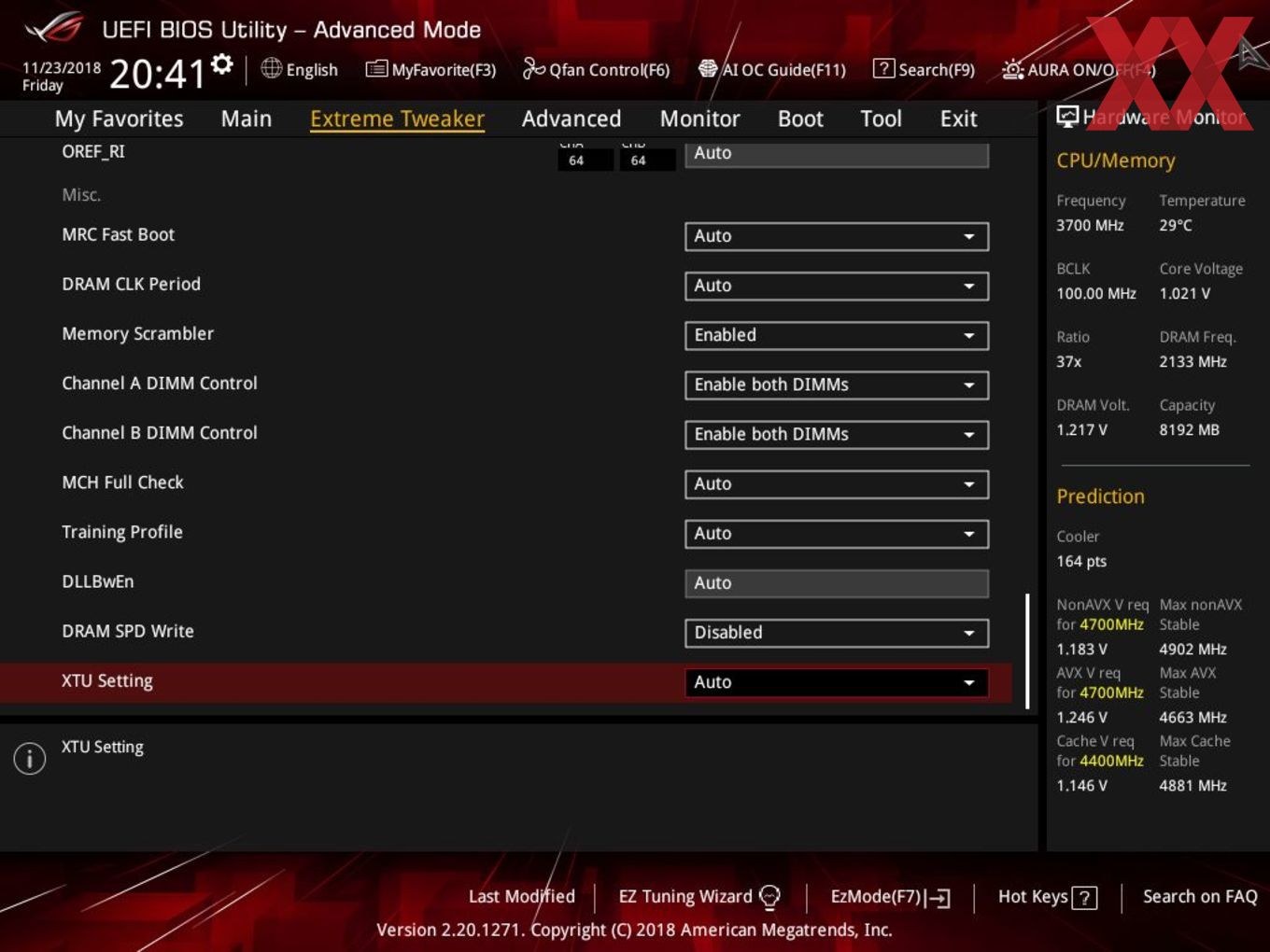Viewport: 1270px width, 952px height.
Task: Open MyFavorite(F3) list icon
Action: coord(376,69)
